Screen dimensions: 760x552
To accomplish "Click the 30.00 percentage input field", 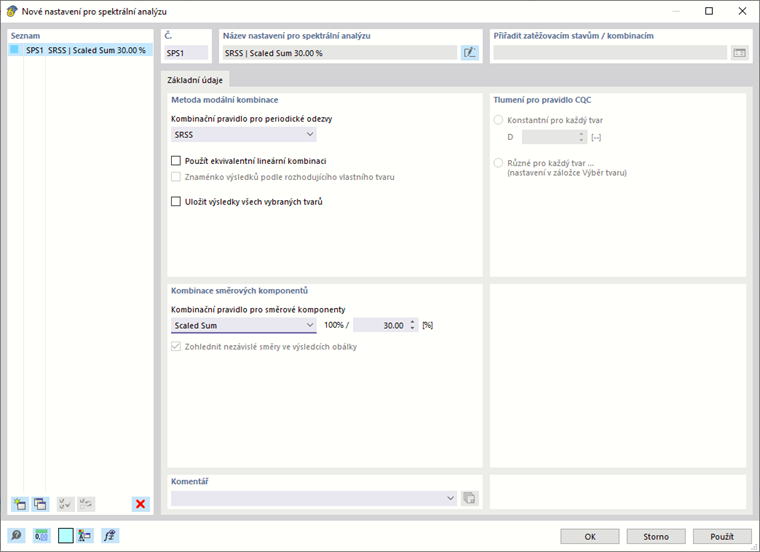I will point(380,325).
